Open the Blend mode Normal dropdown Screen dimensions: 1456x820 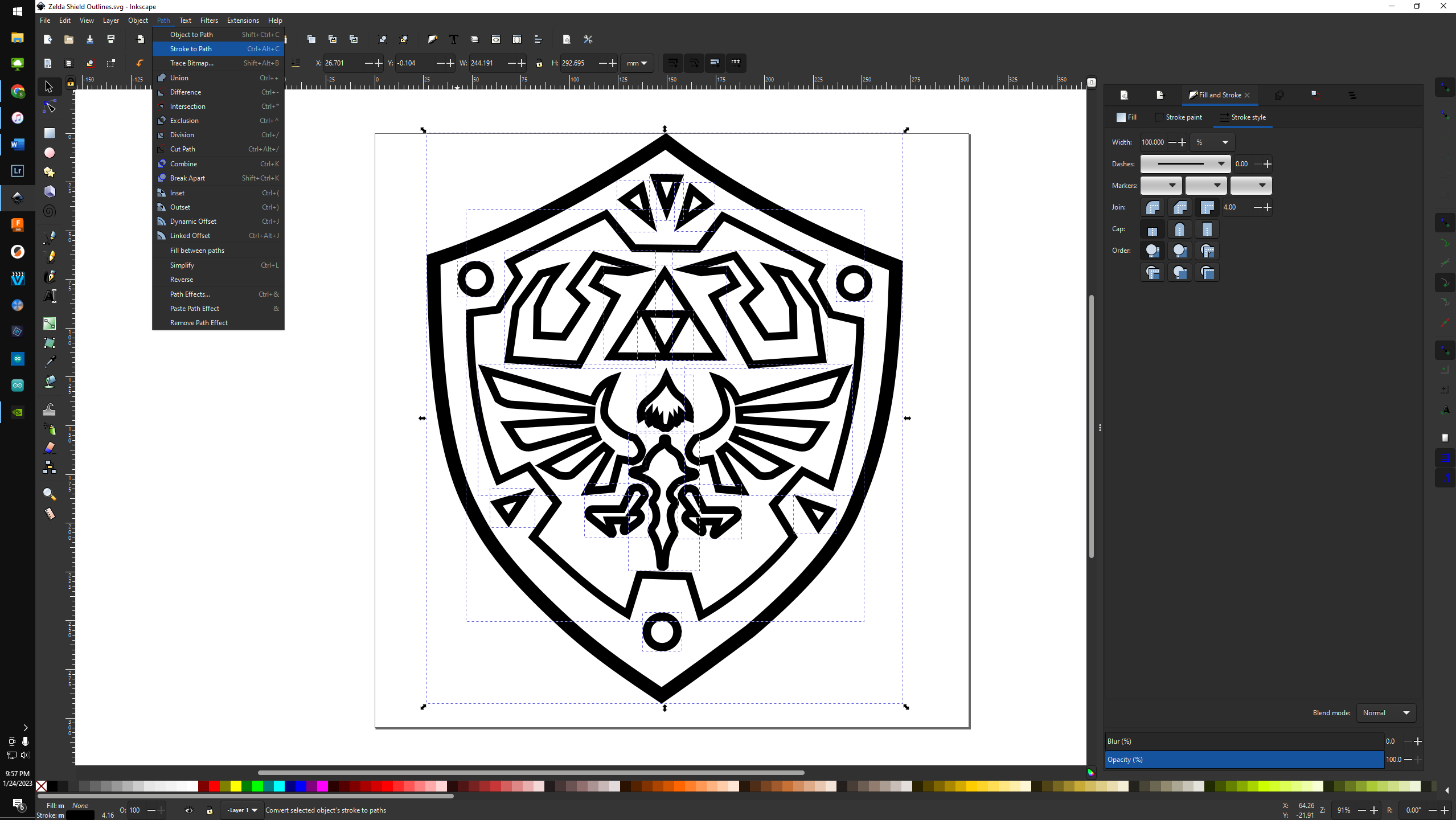coord(1385,713)
